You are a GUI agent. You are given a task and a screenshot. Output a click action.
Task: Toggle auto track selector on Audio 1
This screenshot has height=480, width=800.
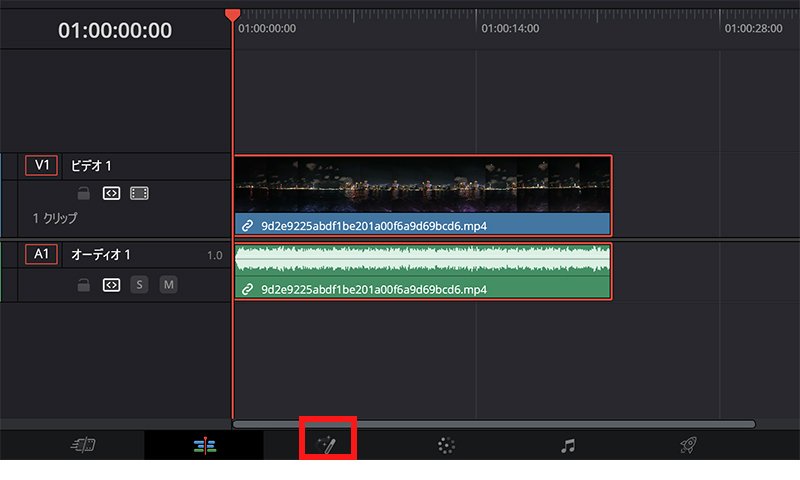tap(111, 285)
